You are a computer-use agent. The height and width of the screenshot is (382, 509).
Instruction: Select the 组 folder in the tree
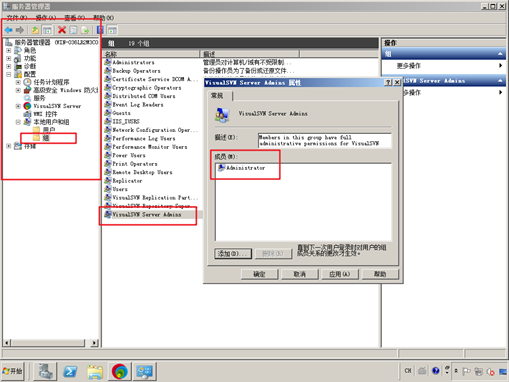[46, 138]
